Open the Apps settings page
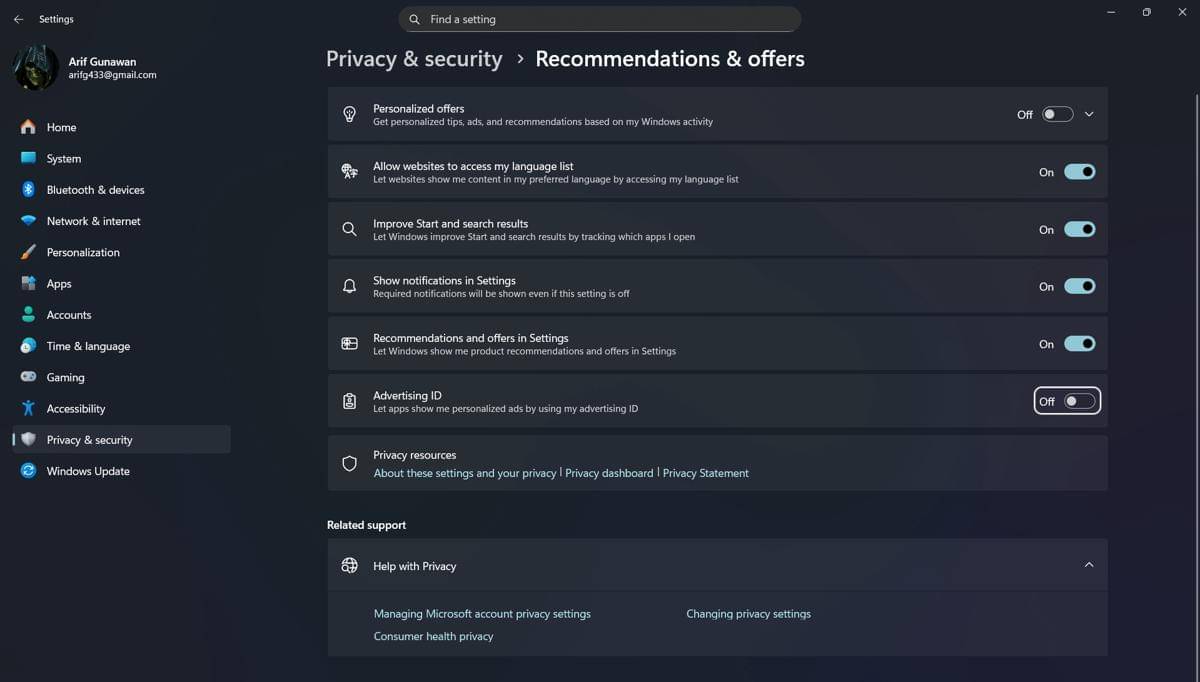 point(59,284)
